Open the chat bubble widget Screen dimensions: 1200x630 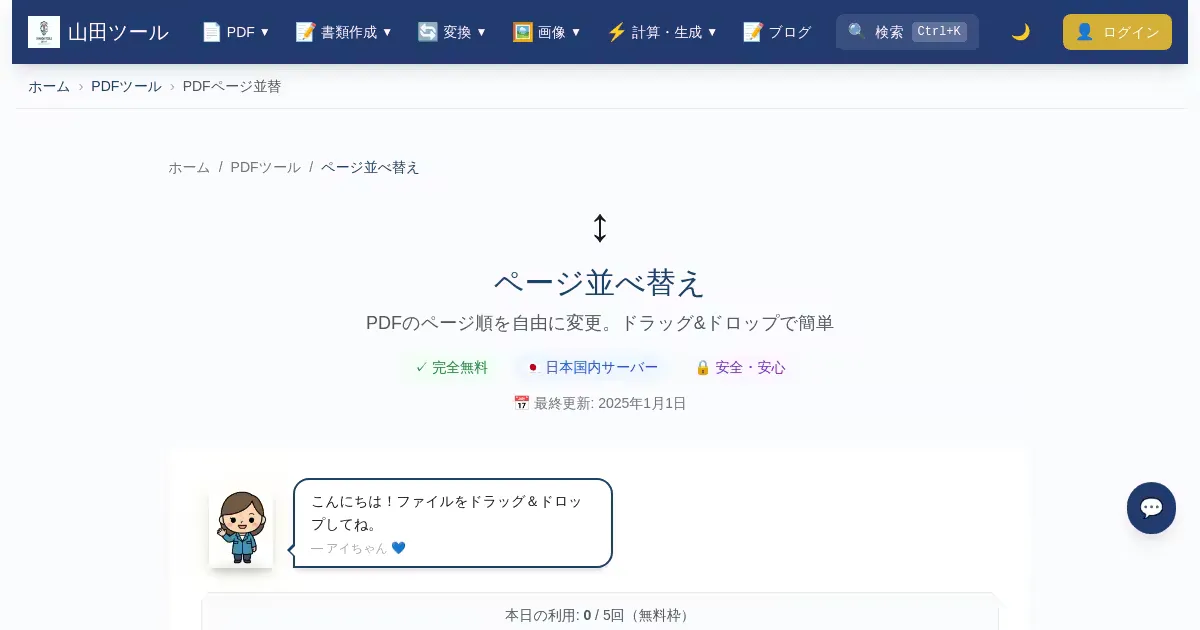pyautogui.click(x=1151, y=508)
